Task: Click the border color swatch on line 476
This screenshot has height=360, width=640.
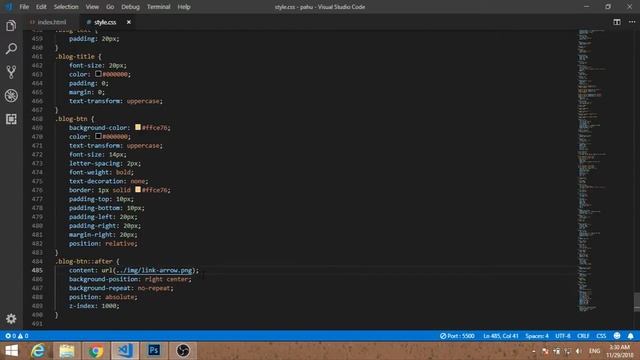Action: [138, 190]
